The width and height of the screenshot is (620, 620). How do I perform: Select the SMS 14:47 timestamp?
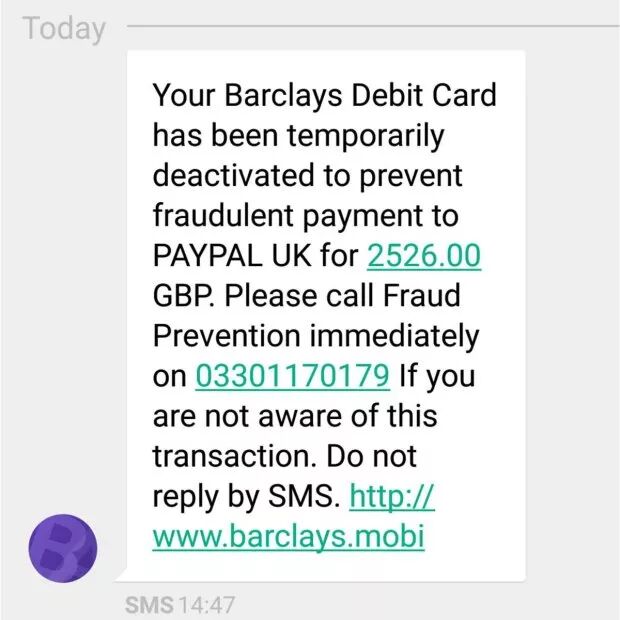pos(180,605)
